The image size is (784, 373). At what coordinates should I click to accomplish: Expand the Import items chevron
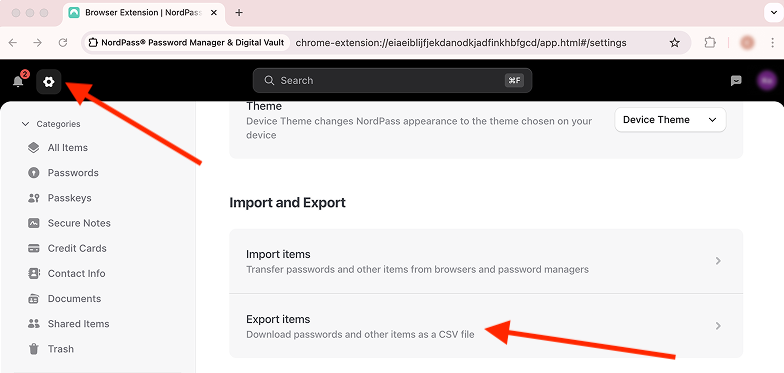[x=718, y=261]
